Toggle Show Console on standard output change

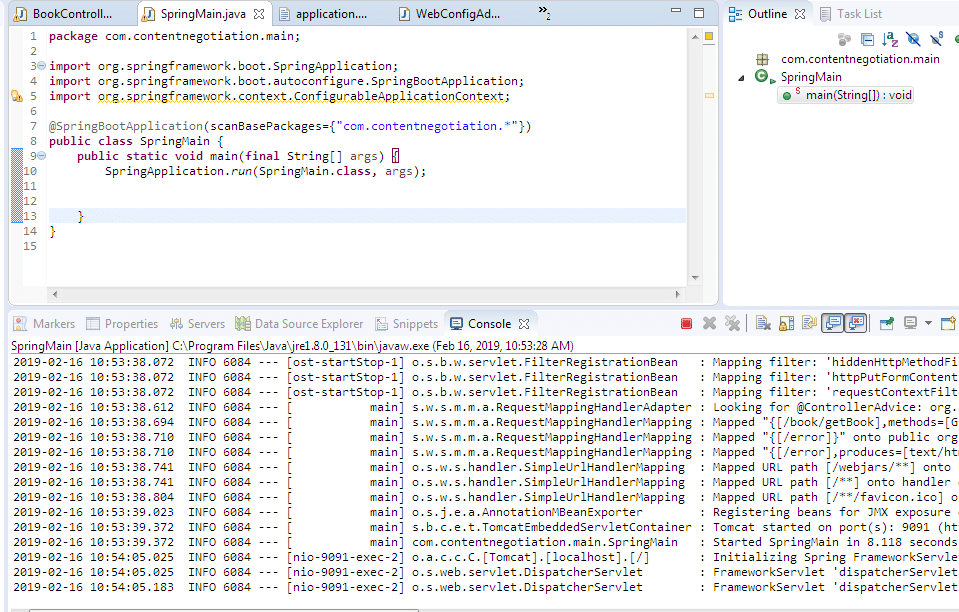click(x=832, y=323)
